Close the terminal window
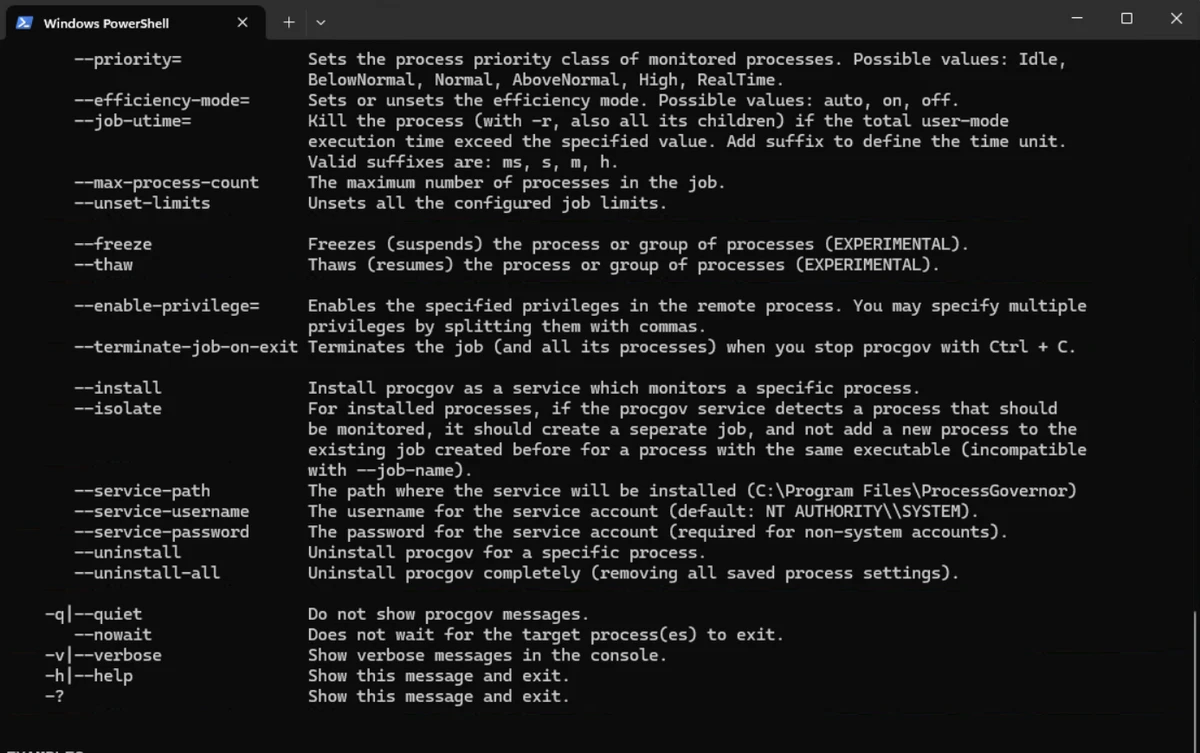This screenshot has width=1200, height=753. [1176, 18]
